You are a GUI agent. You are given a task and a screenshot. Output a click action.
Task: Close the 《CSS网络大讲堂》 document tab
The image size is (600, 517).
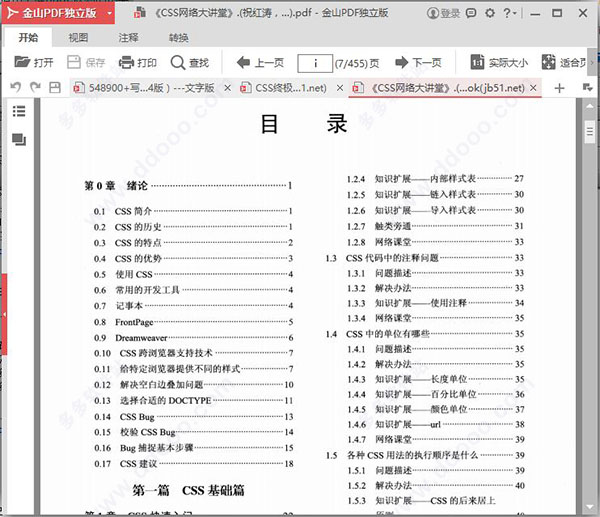click(x=533, y=88)
